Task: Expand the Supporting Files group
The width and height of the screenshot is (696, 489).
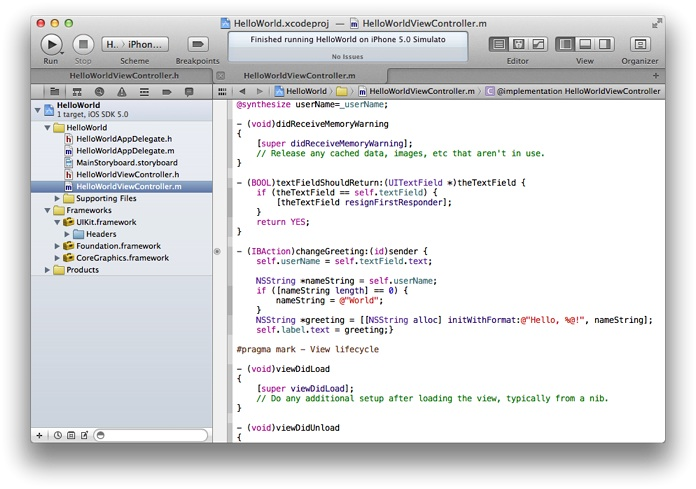Action: coord(57,198)
